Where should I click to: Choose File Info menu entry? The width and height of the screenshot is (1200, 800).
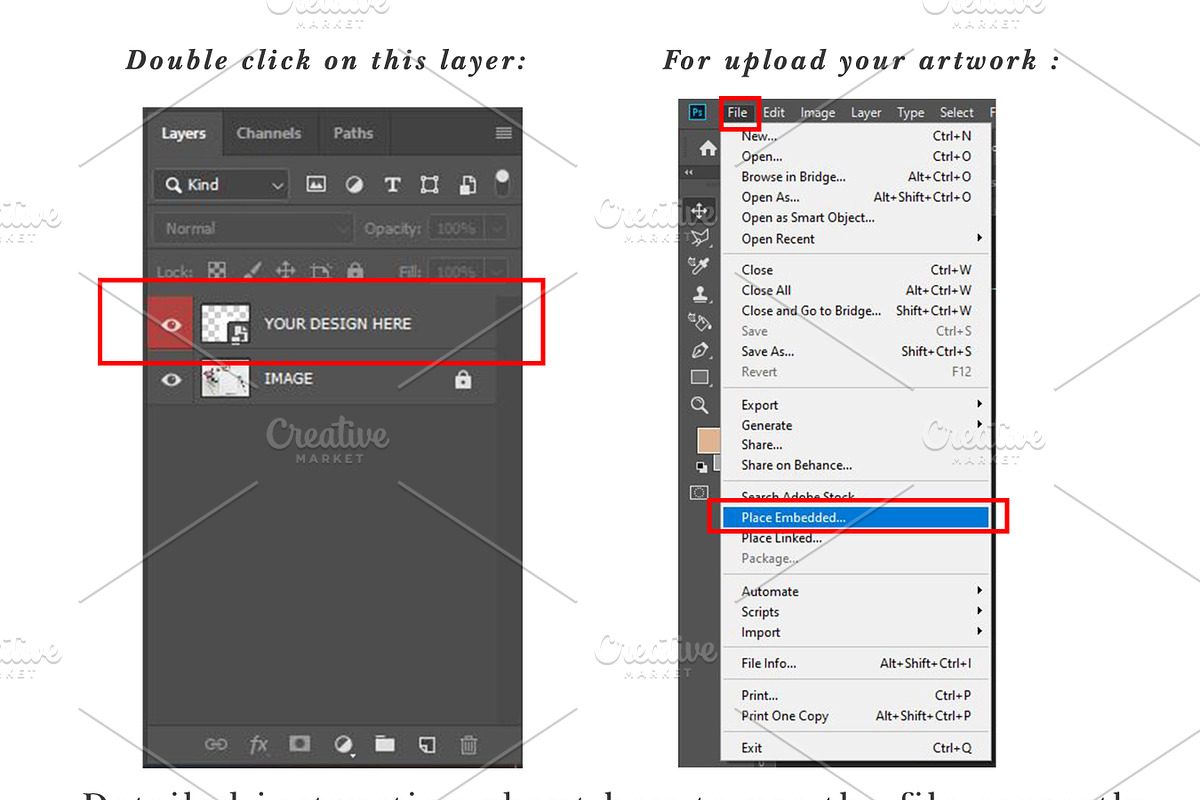[x=855, y=663]
